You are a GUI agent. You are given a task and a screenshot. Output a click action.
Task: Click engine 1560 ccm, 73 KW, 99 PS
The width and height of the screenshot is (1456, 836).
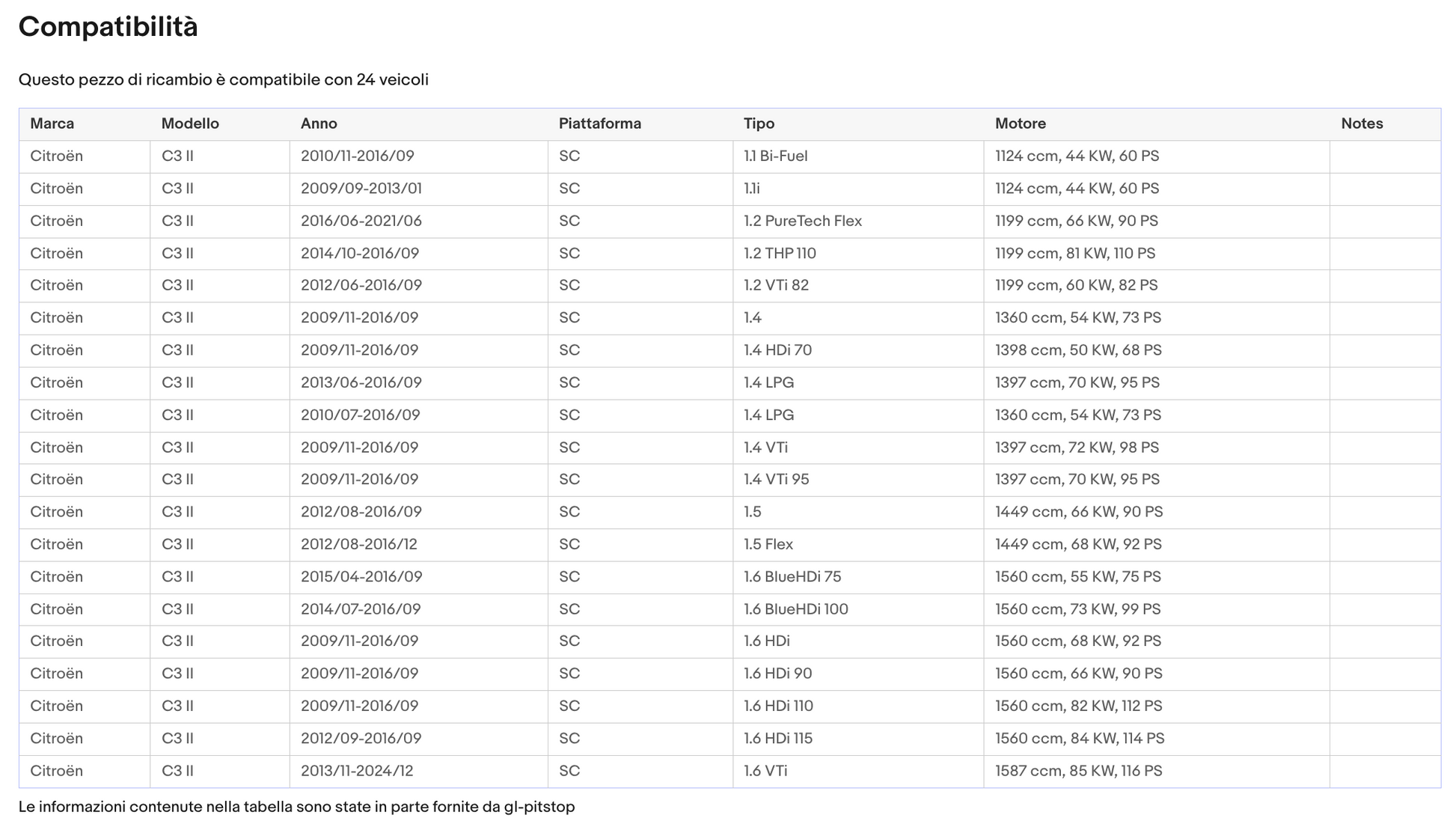pos(1078,609)
